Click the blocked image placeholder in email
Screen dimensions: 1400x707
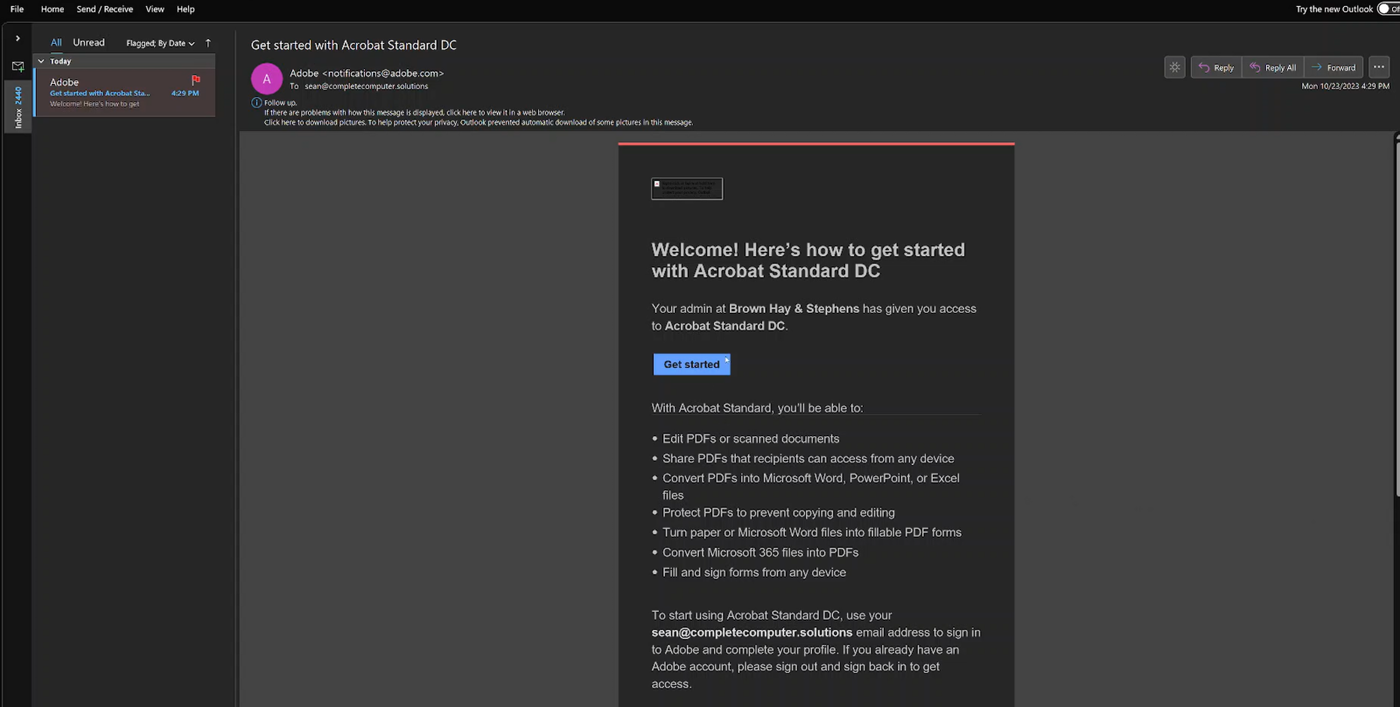pyautogui.click(x=686, y=188)
